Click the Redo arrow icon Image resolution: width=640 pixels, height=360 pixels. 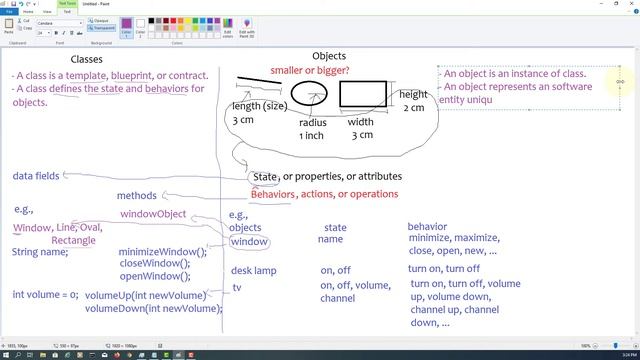coord(28,4)
